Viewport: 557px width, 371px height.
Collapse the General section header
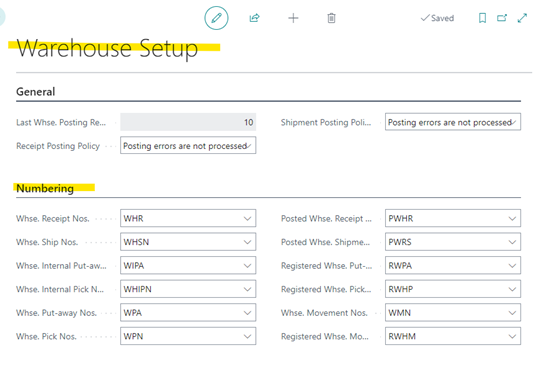pyautogui.click(x=36, y=92)
